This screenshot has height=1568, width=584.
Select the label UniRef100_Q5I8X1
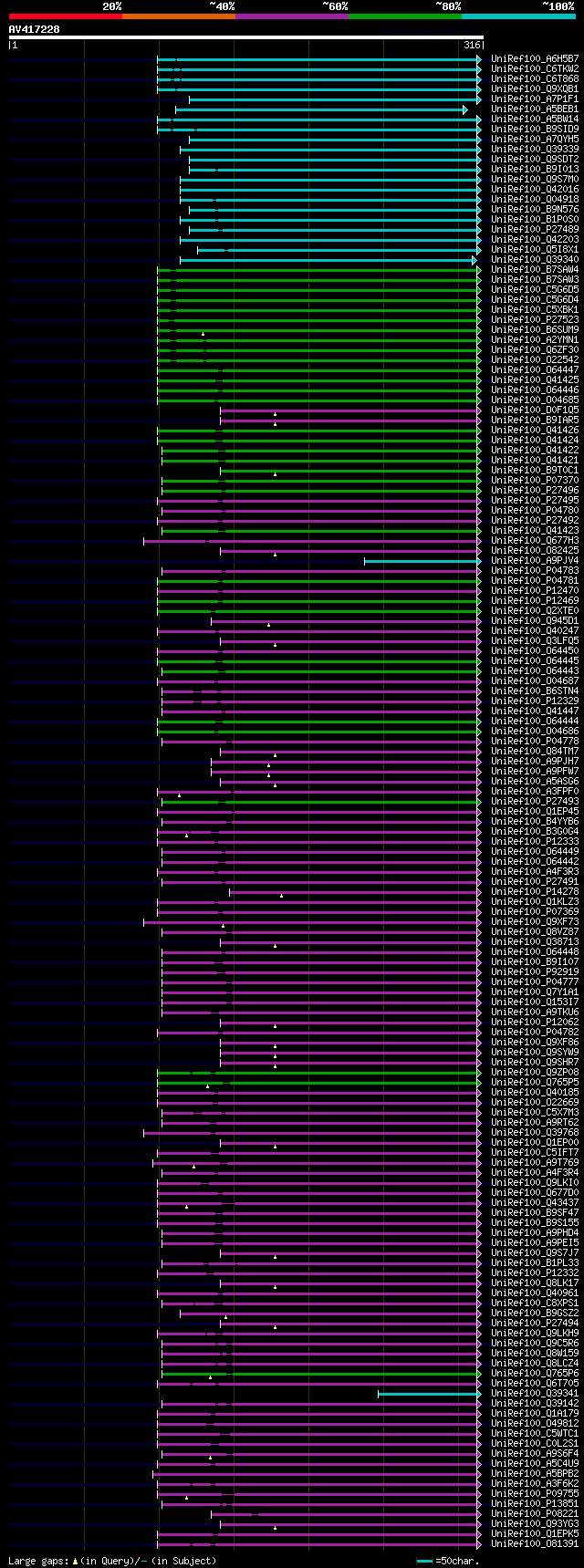(535, 249)
